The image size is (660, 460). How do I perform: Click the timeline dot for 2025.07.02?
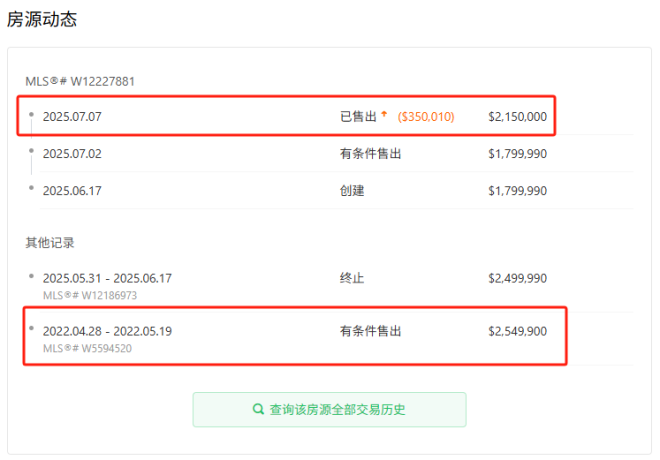[x=31, y=153]
